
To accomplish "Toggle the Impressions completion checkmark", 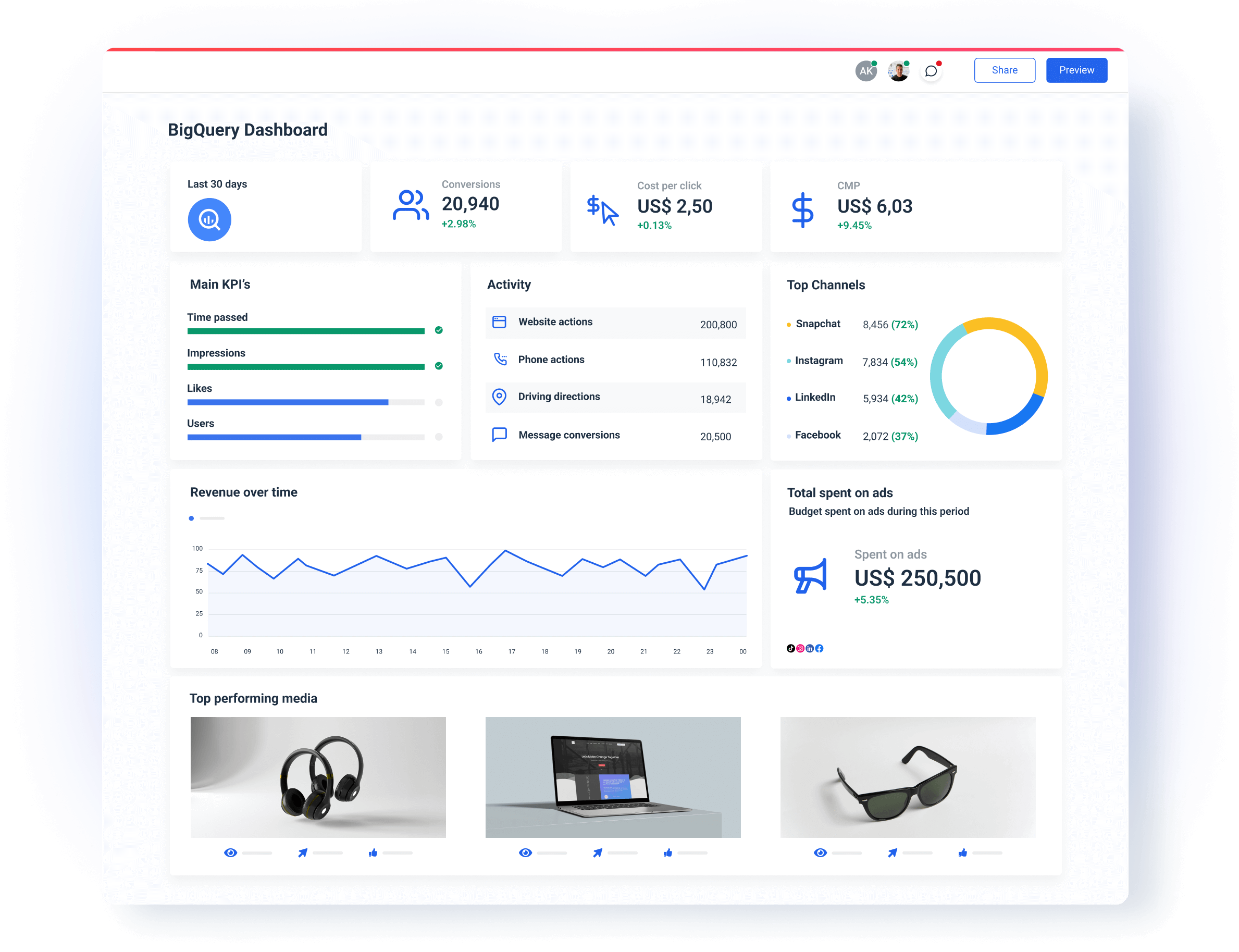I will 439,366.
